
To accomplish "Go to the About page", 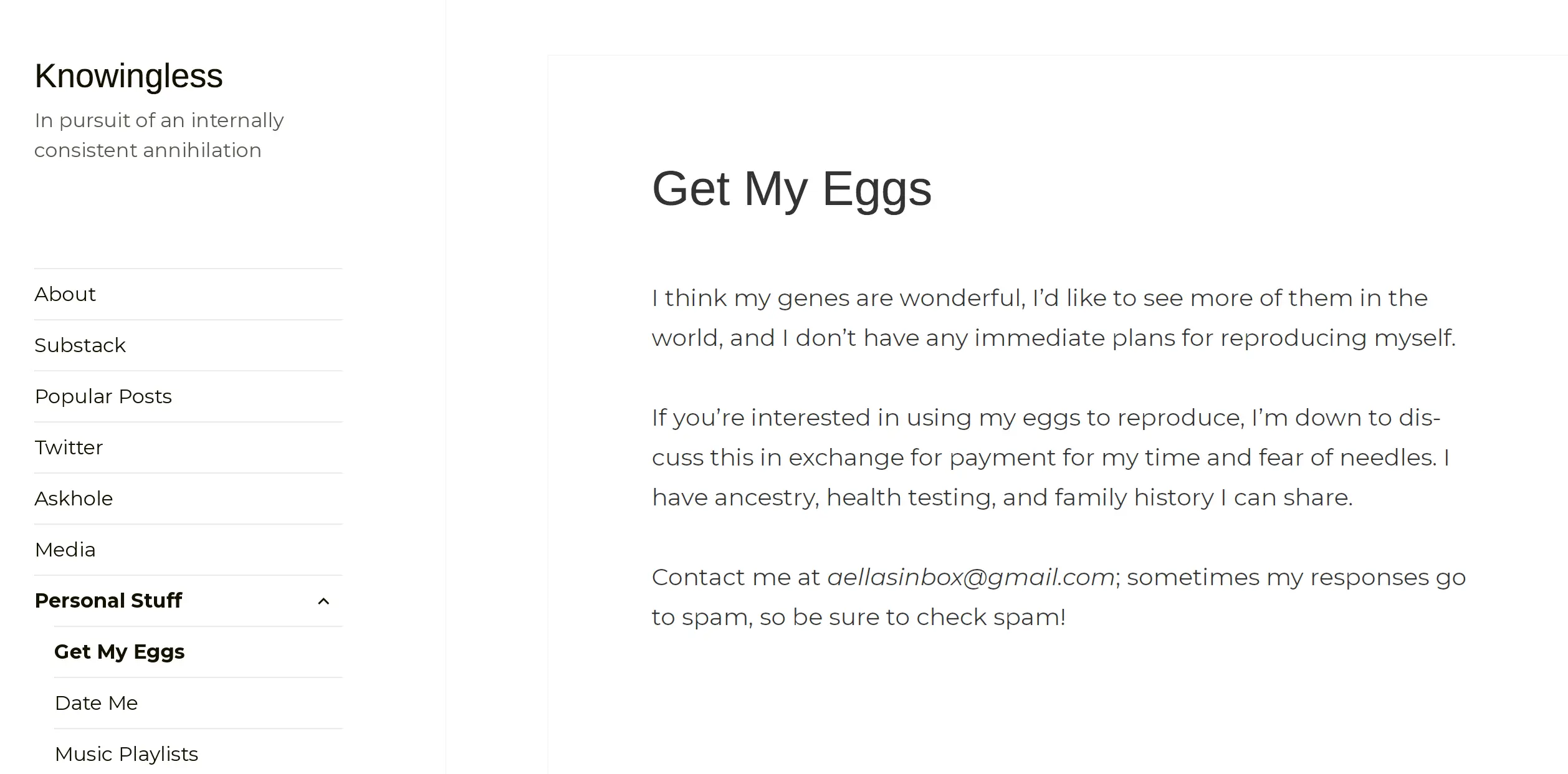I will pyautogui.click(x=65, y=294).
